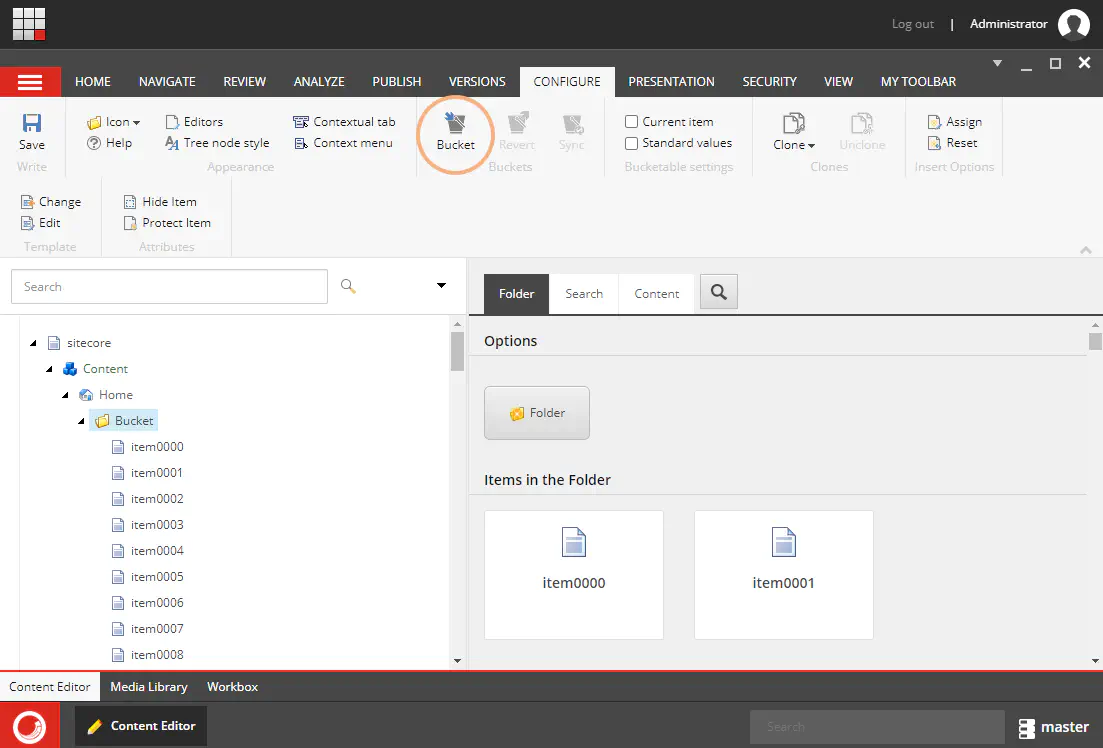Toggle the Current item checkbox
The image size is (1103, 748).
click(x=632, y=122)
